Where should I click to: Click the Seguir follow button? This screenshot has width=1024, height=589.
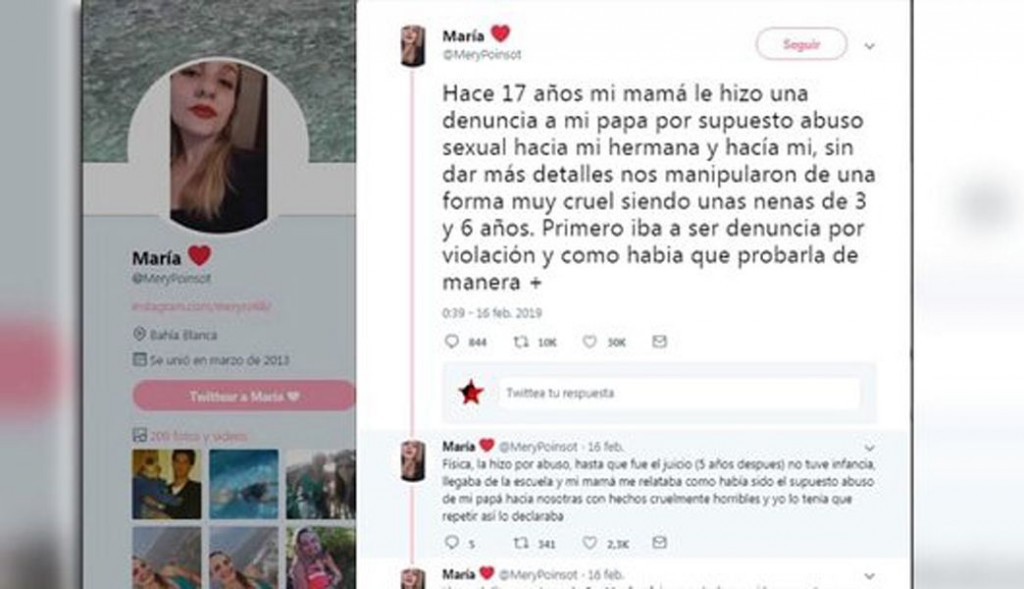[801, 44]
